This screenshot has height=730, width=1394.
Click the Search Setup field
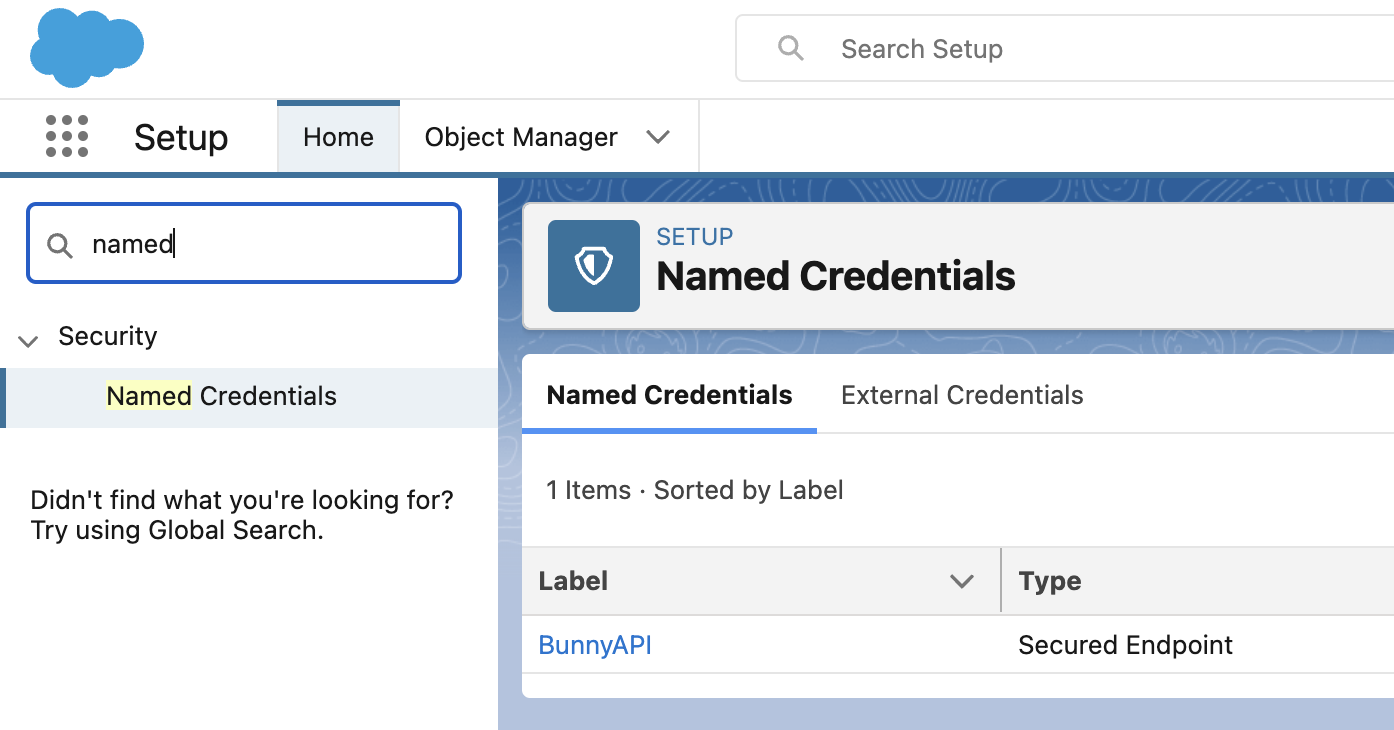(1065, 48)
